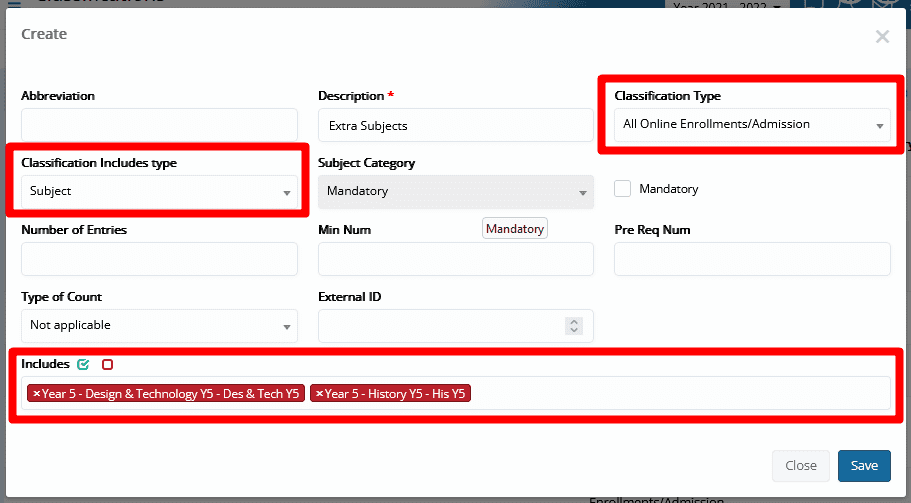Image resolution: width=911 pixels, height=503 pixels.
Task: Click the Pre Req Num input field
Action: tap(752, 258)
